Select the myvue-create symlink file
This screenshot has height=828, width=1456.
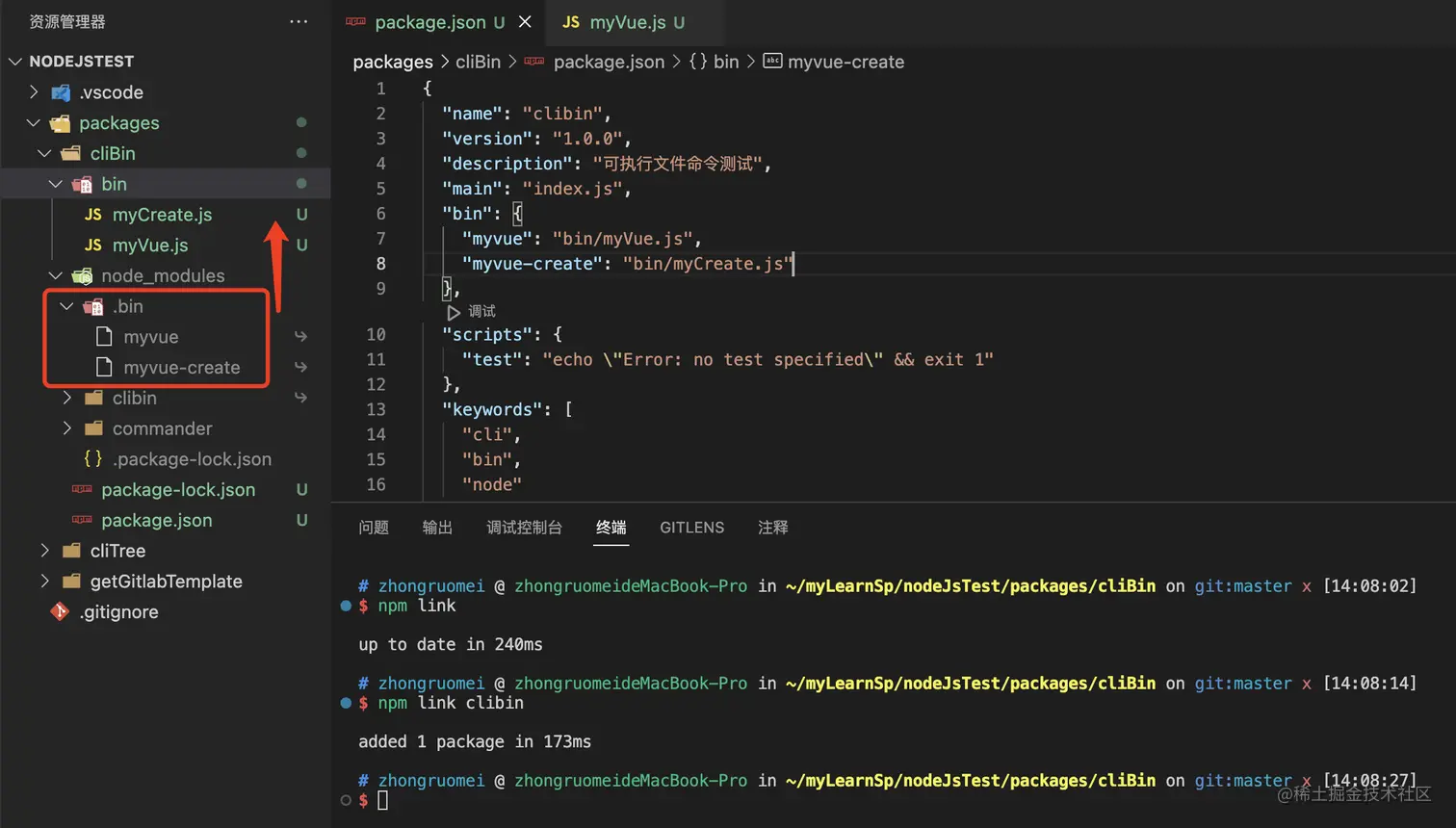coord(182,368)
